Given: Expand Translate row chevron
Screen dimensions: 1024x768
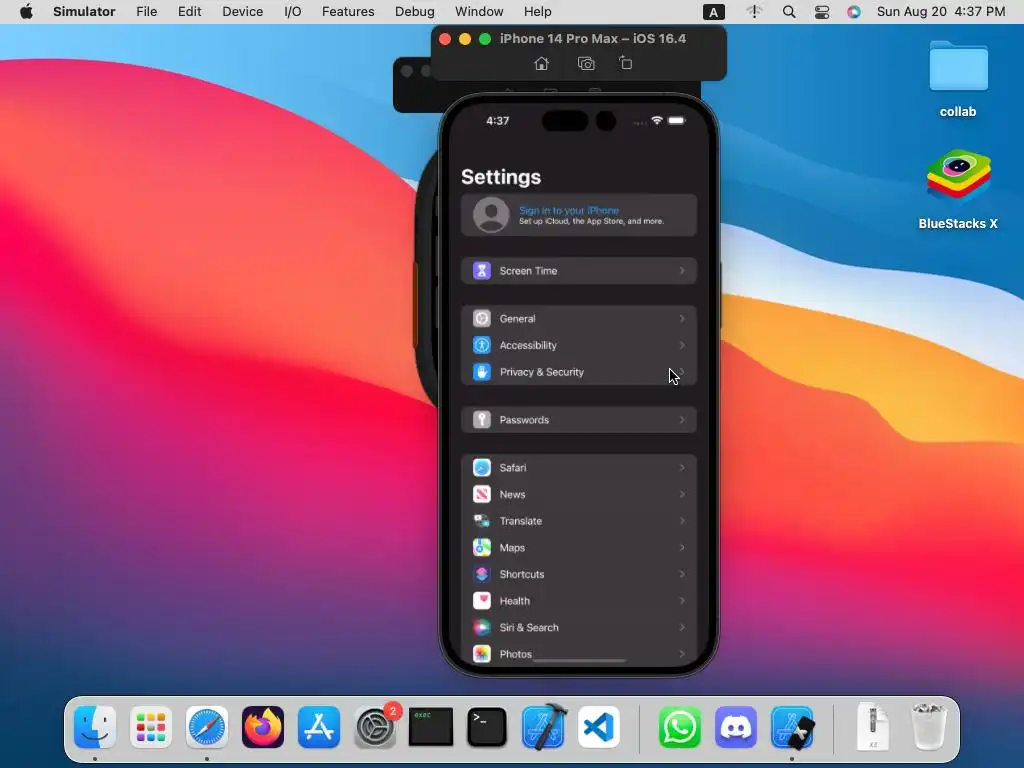Looking at the screenshot, I should coord(682,521).
